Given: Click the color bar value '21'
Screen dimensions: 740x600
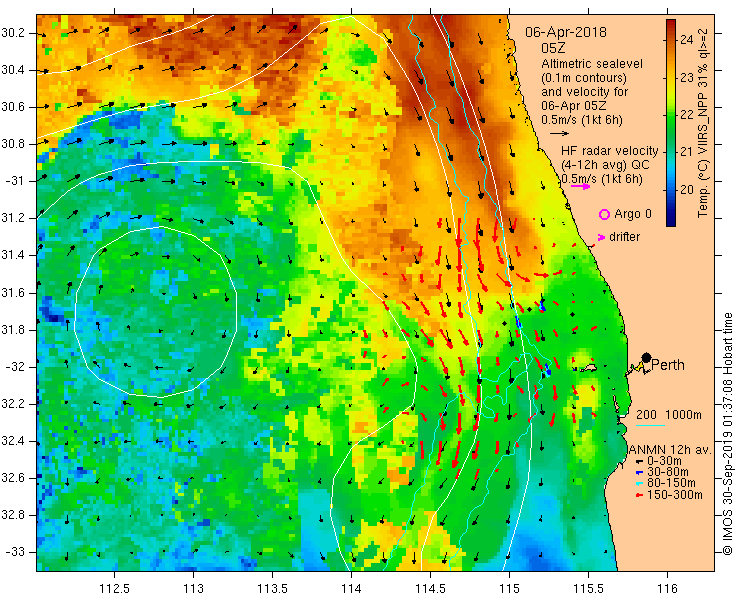Looking at the screenshot, I should 687,152.
